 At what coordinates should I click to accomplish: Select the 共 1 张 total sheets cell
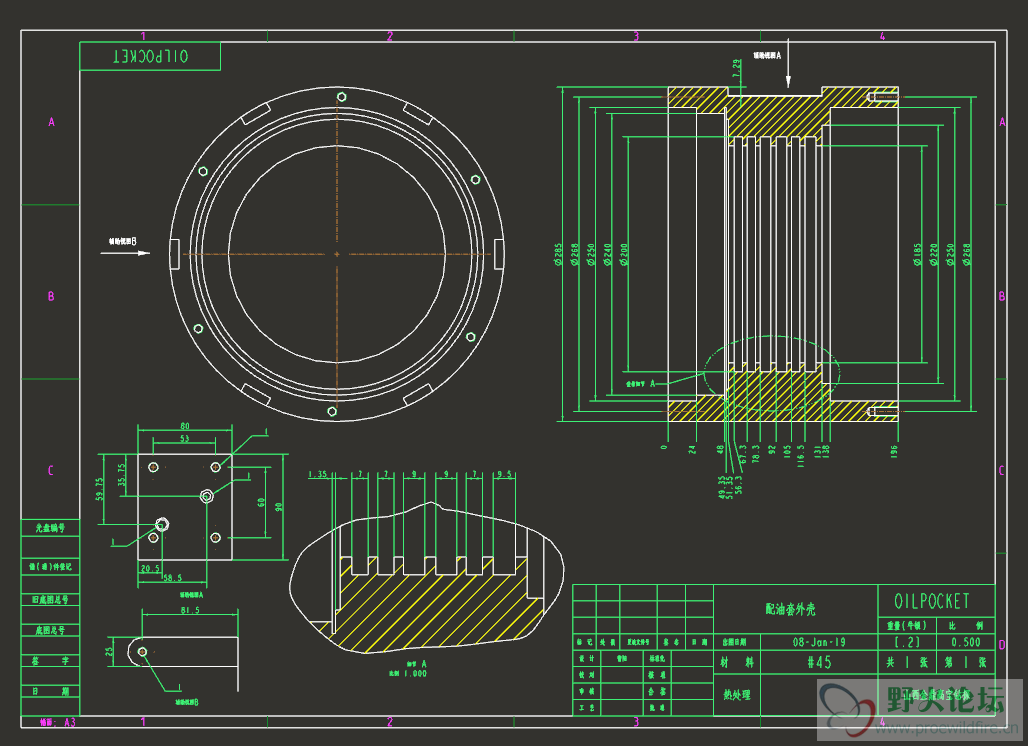coord(907,663)
